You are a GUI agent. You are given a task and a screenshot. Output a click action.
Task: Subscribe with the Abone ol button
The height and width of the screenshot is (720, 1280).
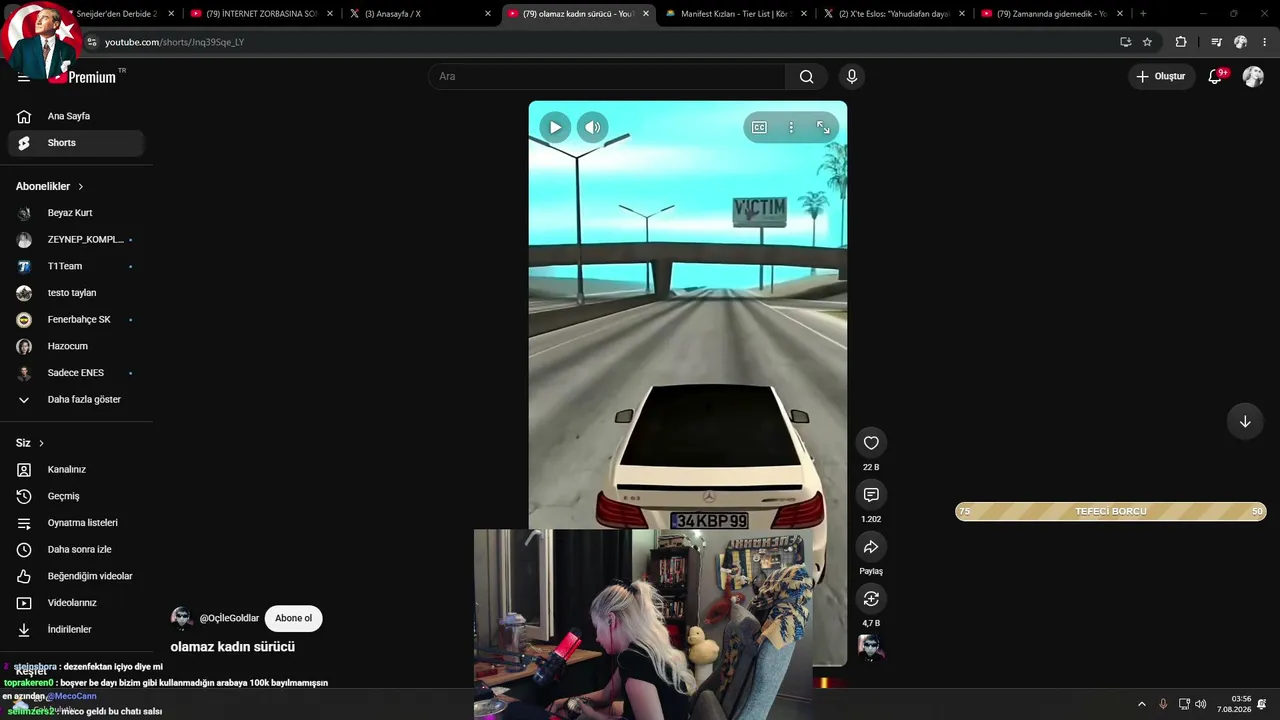pyautogui.click(x=293, y=618)
